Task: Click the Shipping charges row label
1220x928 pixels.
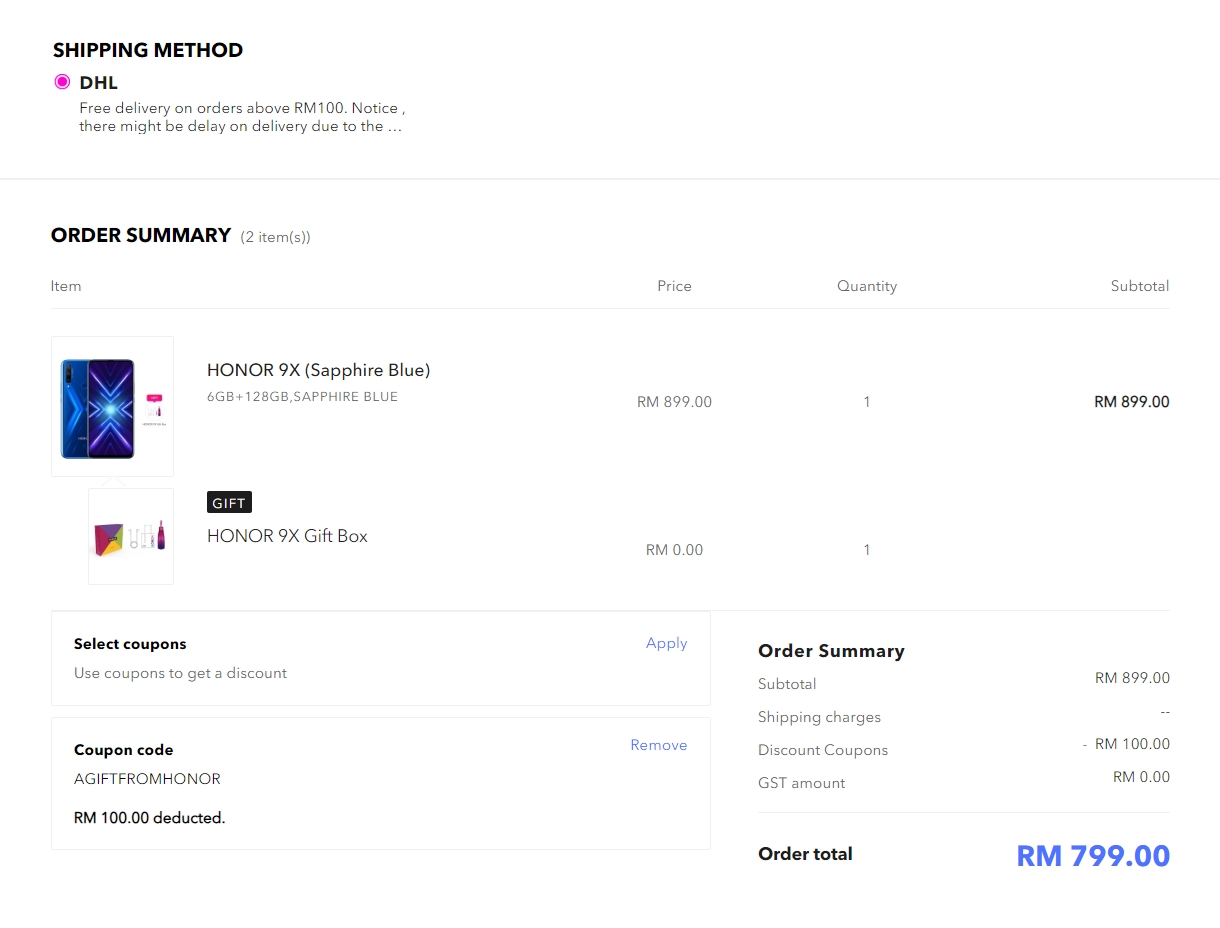Action: (x=819, y=717)
